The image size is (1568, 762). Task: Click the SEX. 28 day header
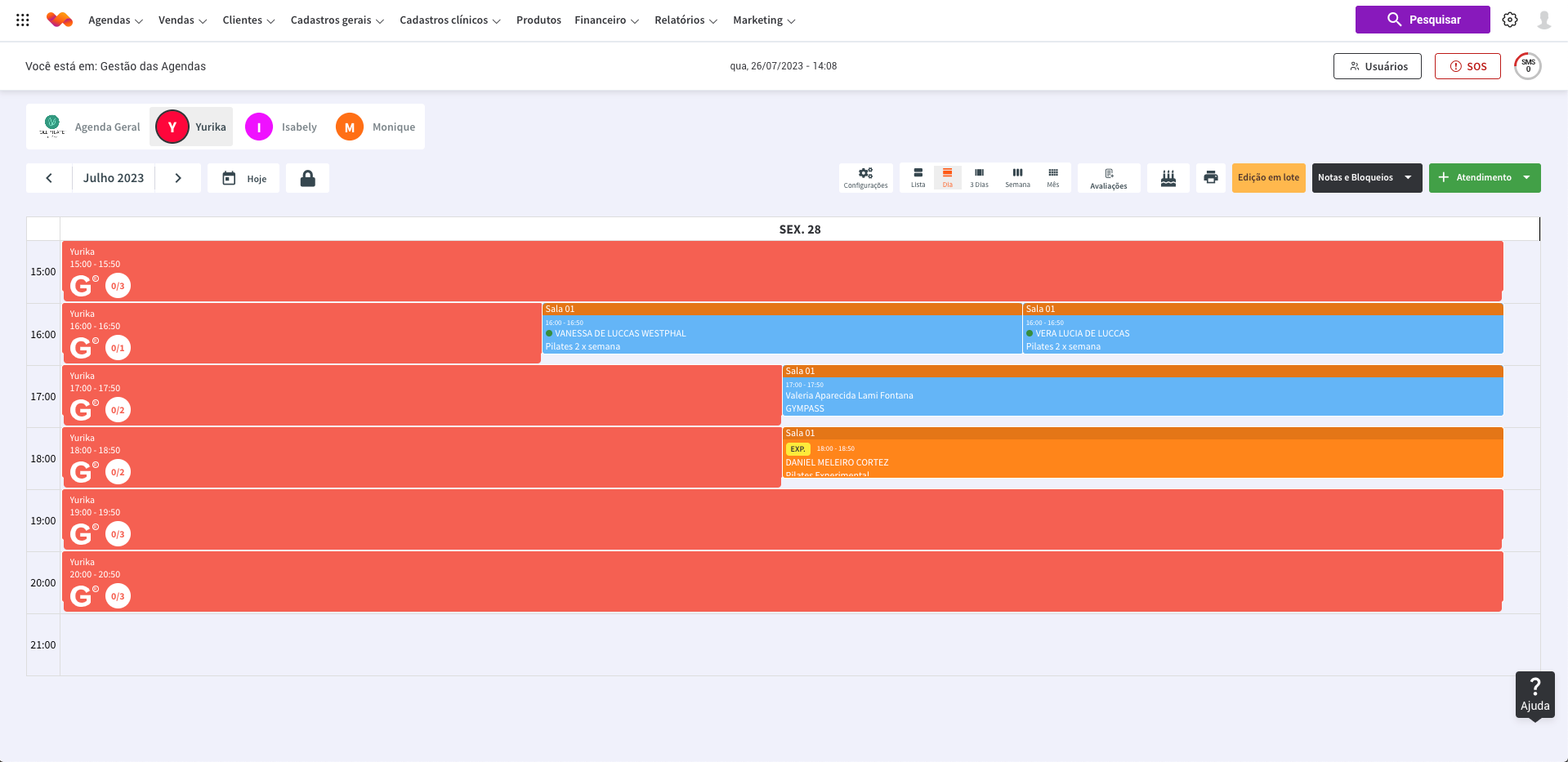click(800, 229)
